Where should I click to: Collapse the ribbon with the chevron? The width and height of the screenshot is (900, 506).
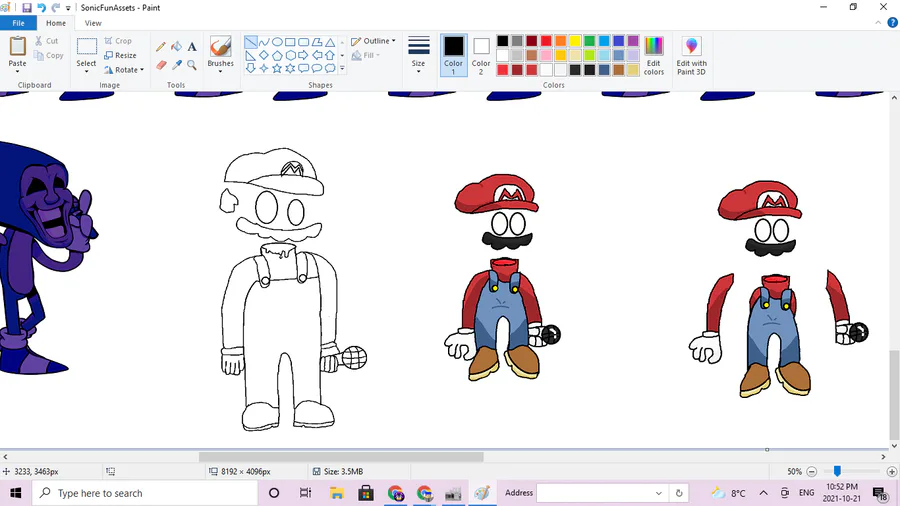coord(878,23)
